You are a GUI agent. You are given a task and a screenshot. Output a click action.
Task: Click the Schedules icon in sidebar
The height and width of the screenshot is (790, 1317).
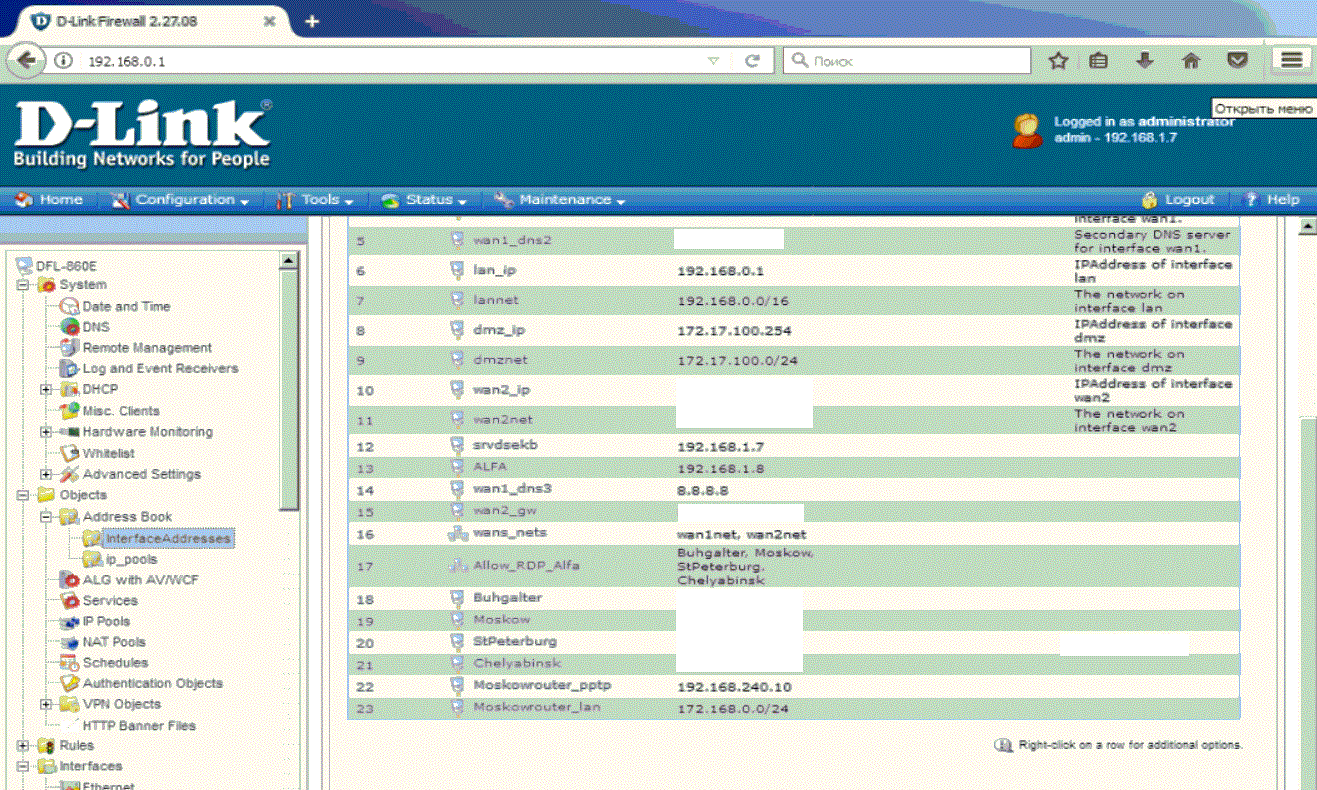coord(70,663)
